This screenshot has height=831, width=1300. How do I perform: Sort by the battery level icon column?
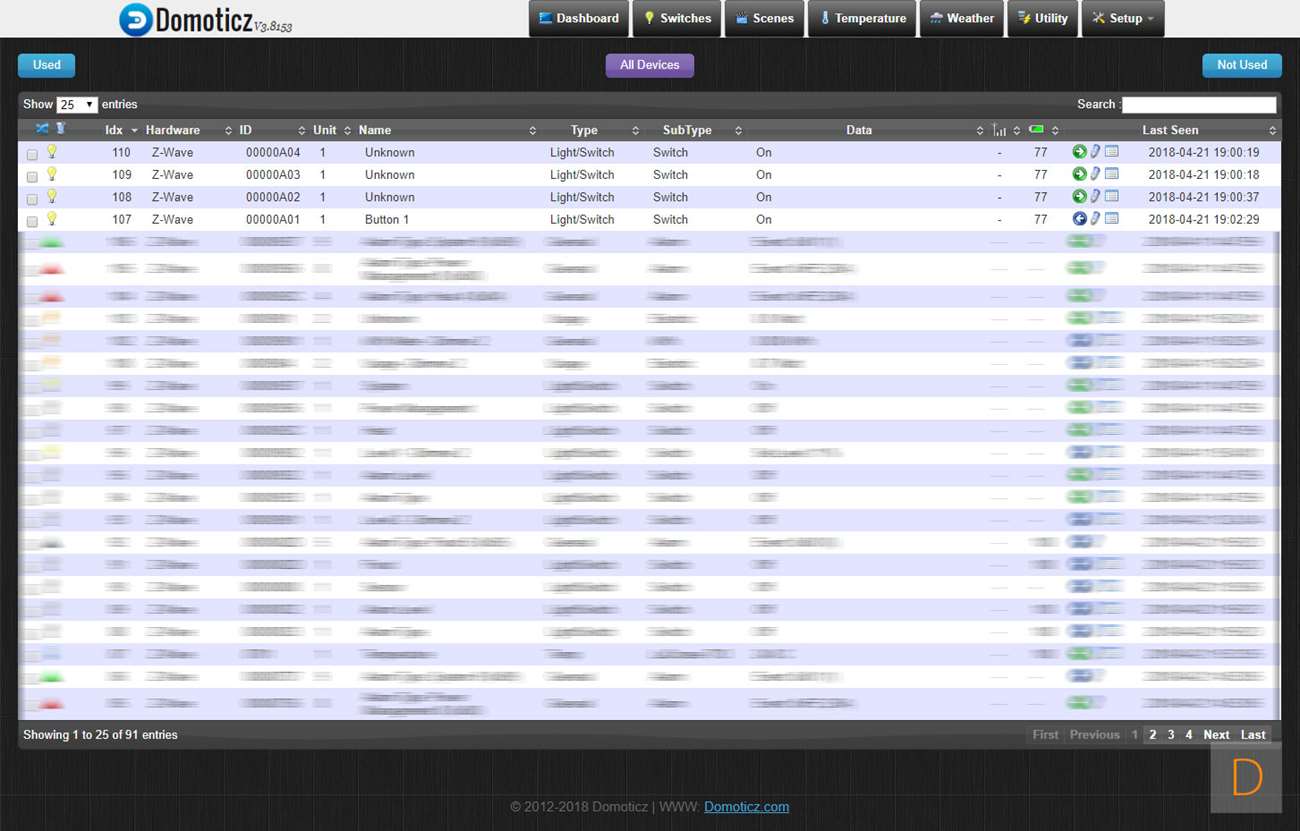[x=1037, y=130]
